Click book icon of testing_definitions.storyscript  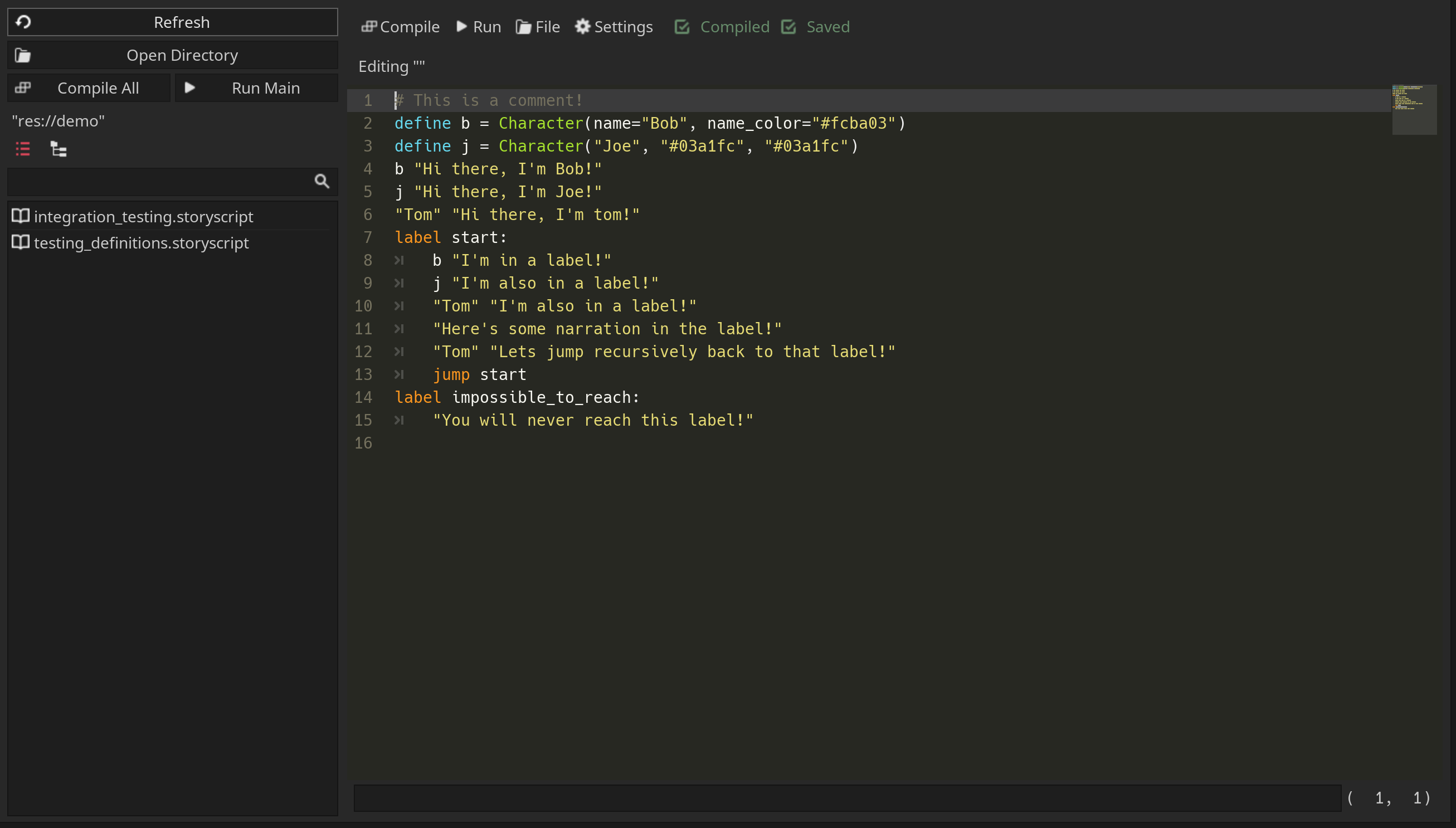click(x=21, y=242)
